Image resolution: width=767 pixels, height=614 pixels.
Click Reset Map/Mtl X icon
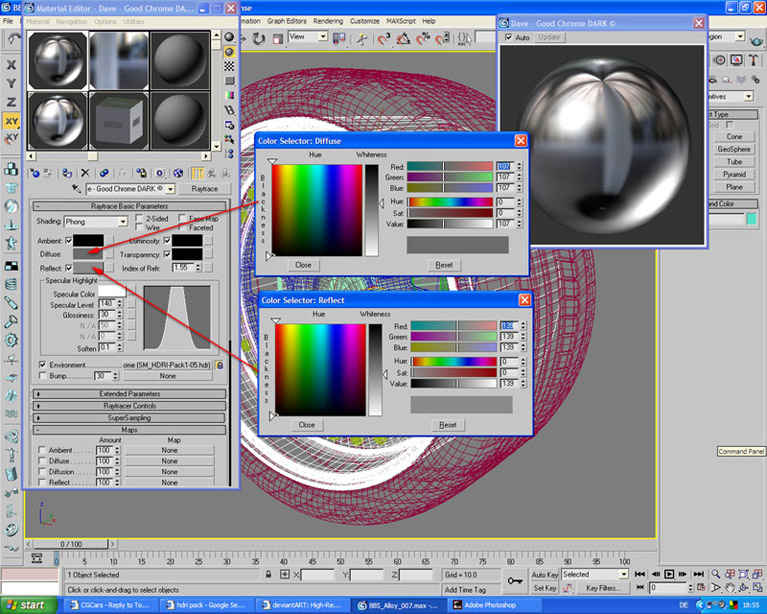[x=85, y=172]
